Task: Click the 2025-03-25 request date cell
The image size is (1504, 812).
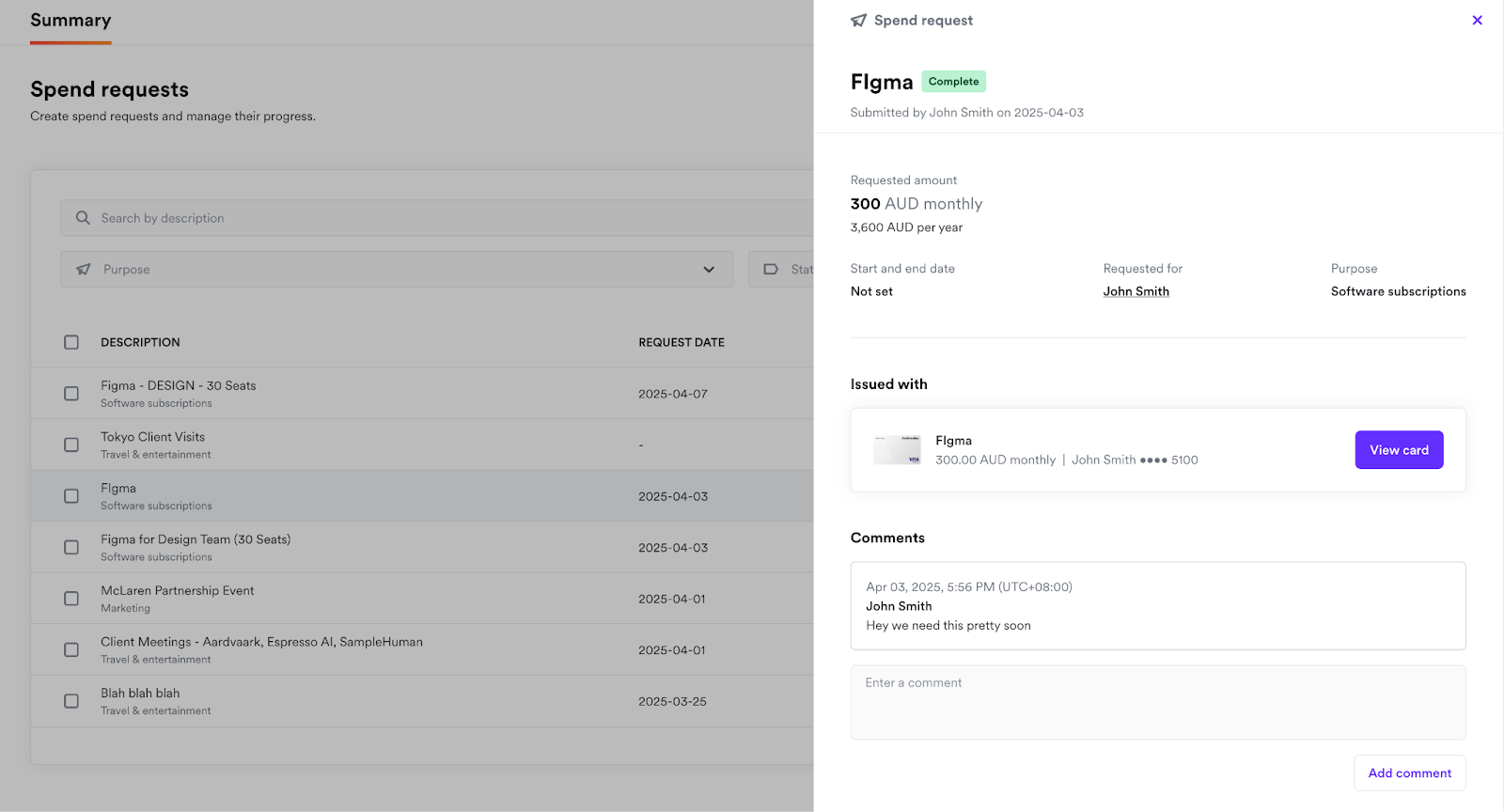Action: coord(672,701)
